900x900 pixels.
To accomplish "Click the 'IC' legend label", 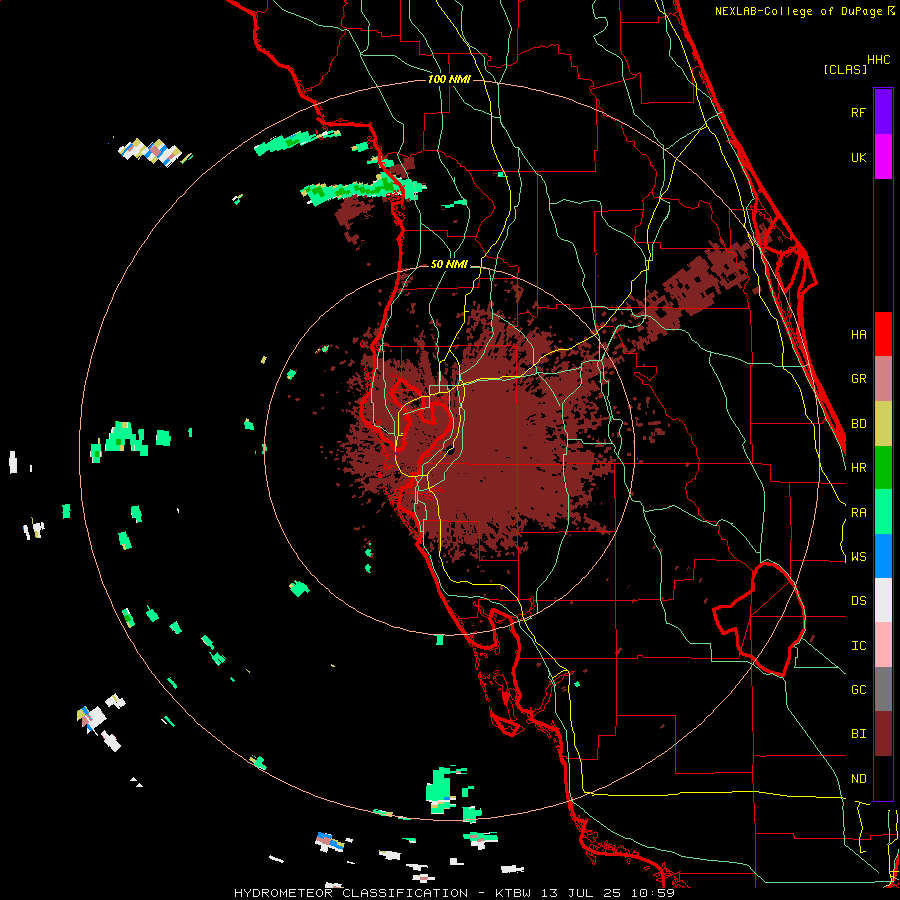I will [x=858, y=646].
